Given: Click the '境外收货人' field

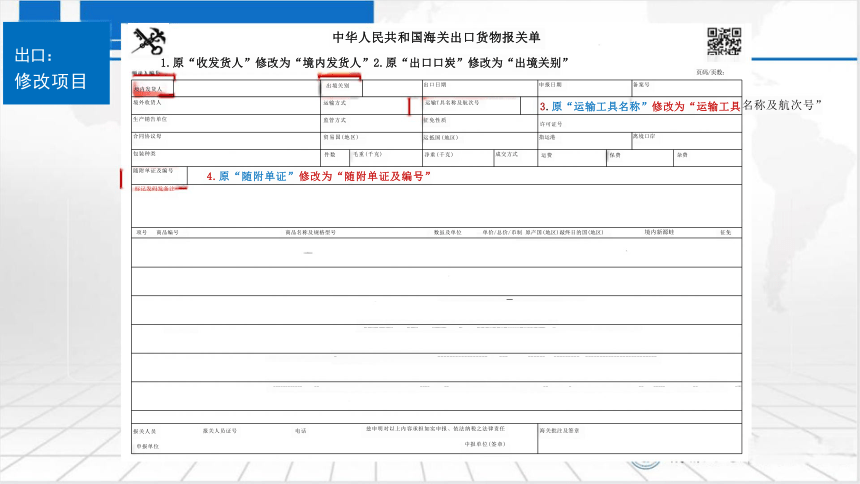Looking at the screenshot, I should coord(225,105).
